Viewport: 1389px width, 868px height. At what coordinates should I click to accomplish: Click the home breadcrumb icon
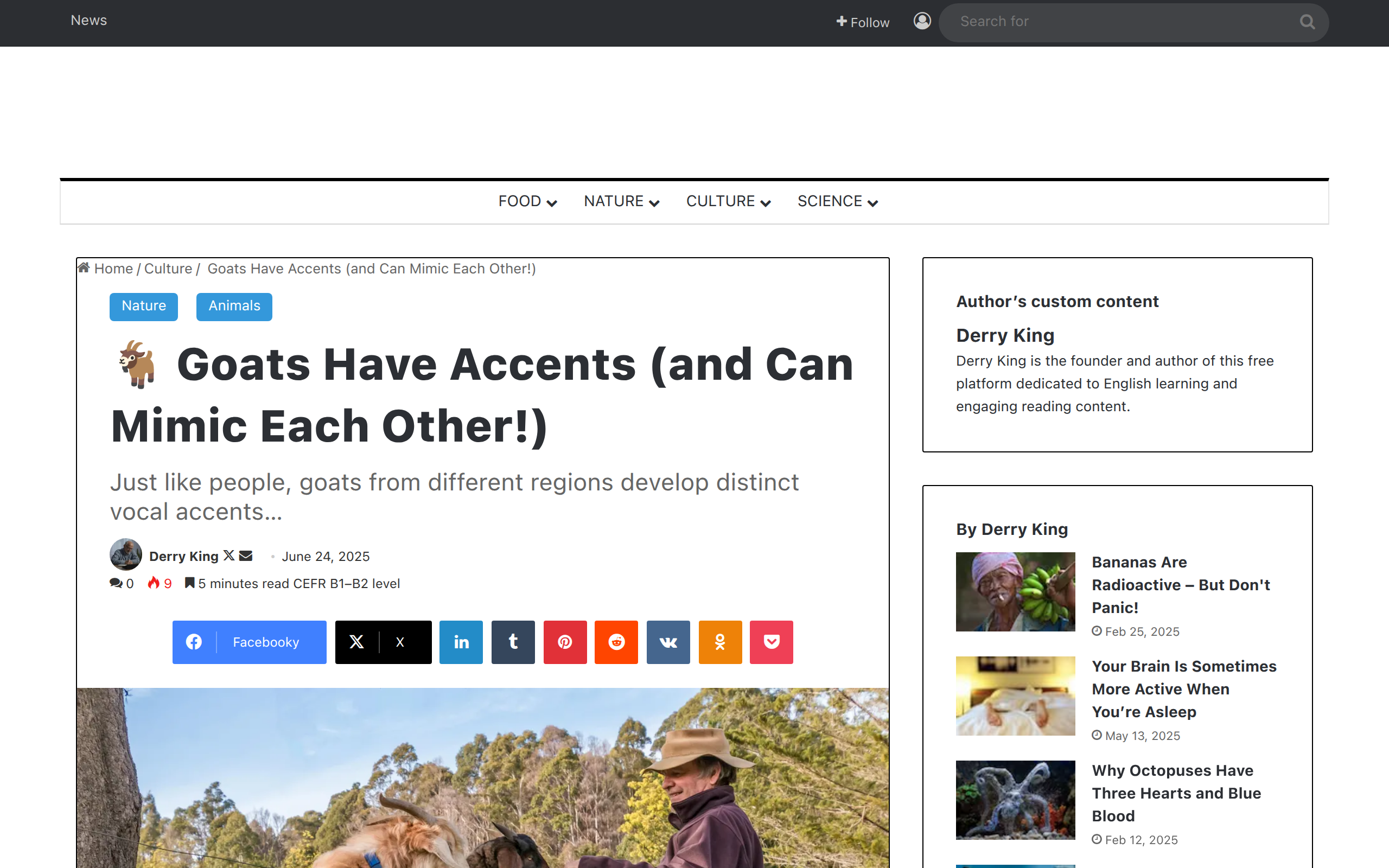[84, 267]
